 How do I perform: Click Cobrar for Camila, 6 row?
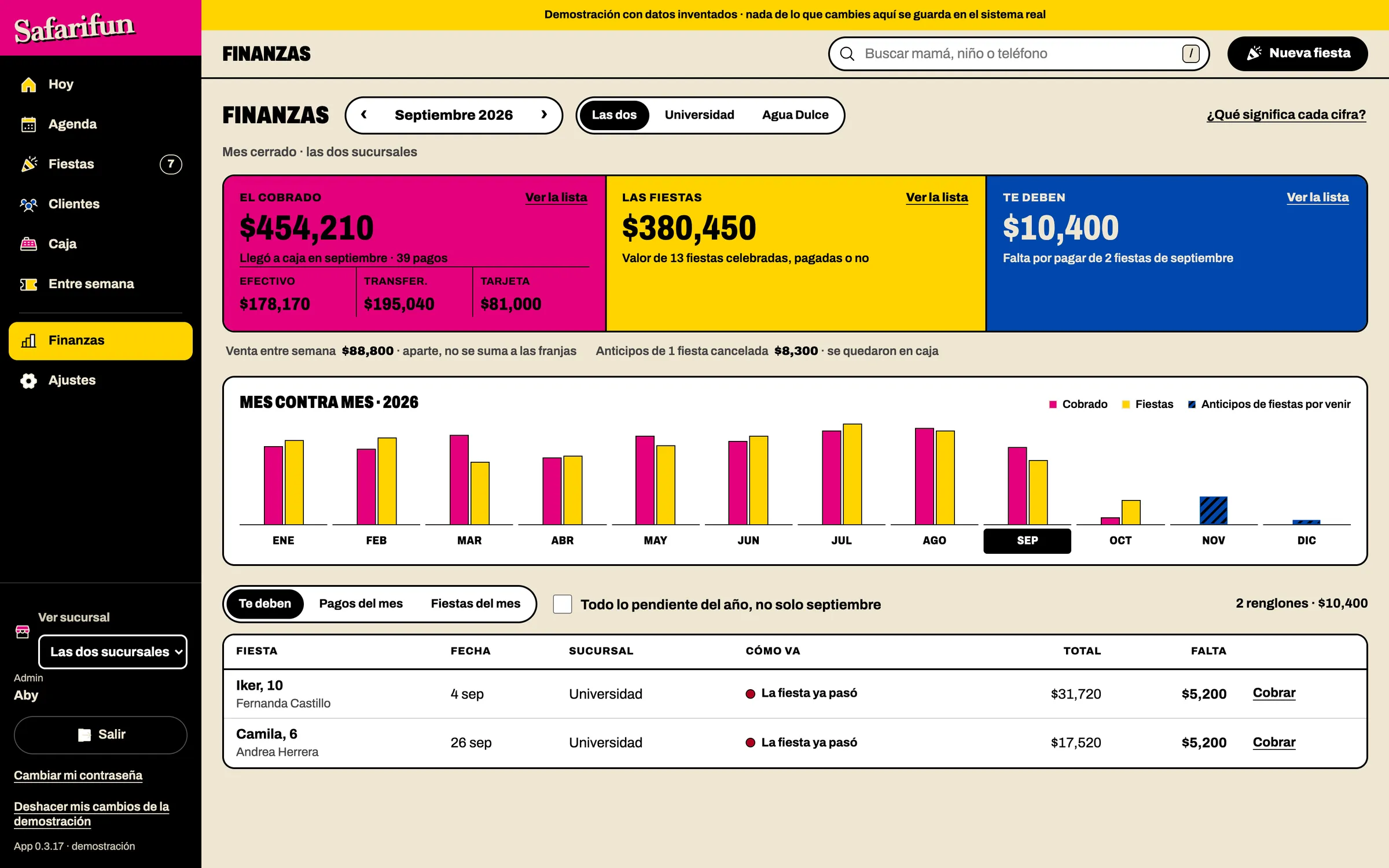[x=1274, y=742]
